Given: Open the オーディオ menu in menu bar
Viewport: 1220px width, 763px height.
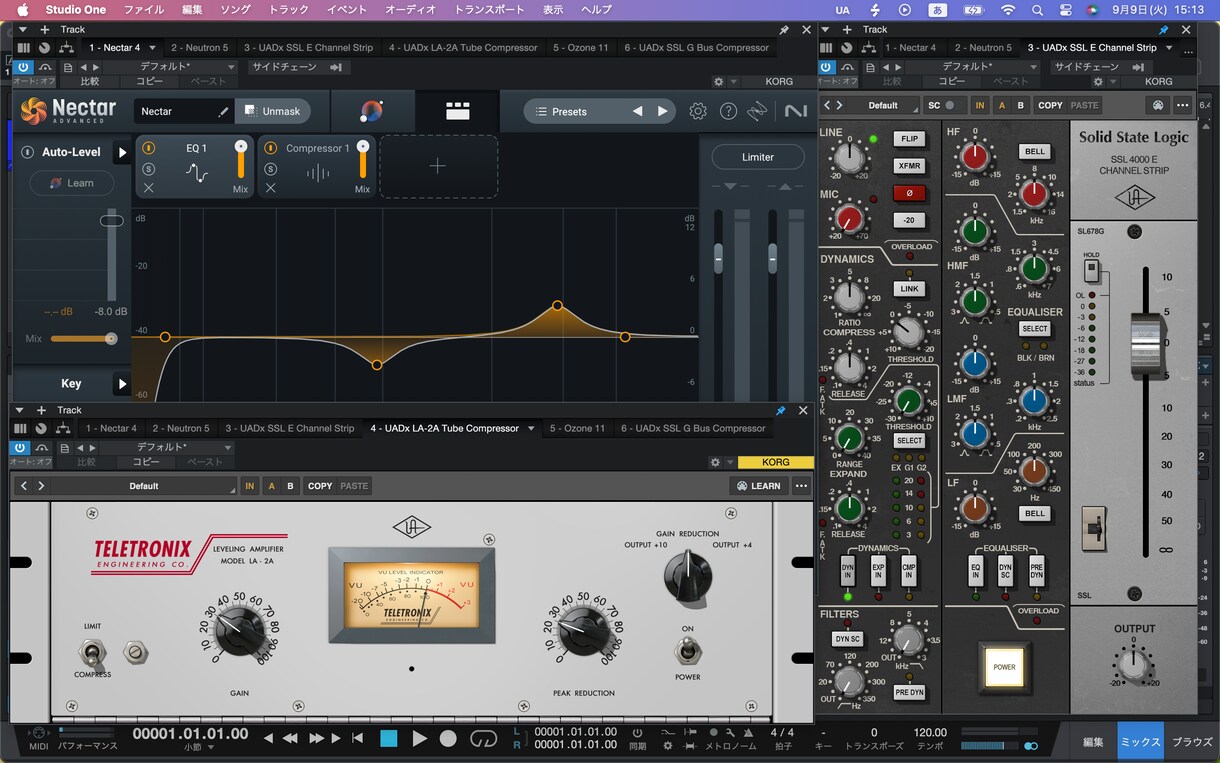Looking at the screenshot, I should 411,9.
